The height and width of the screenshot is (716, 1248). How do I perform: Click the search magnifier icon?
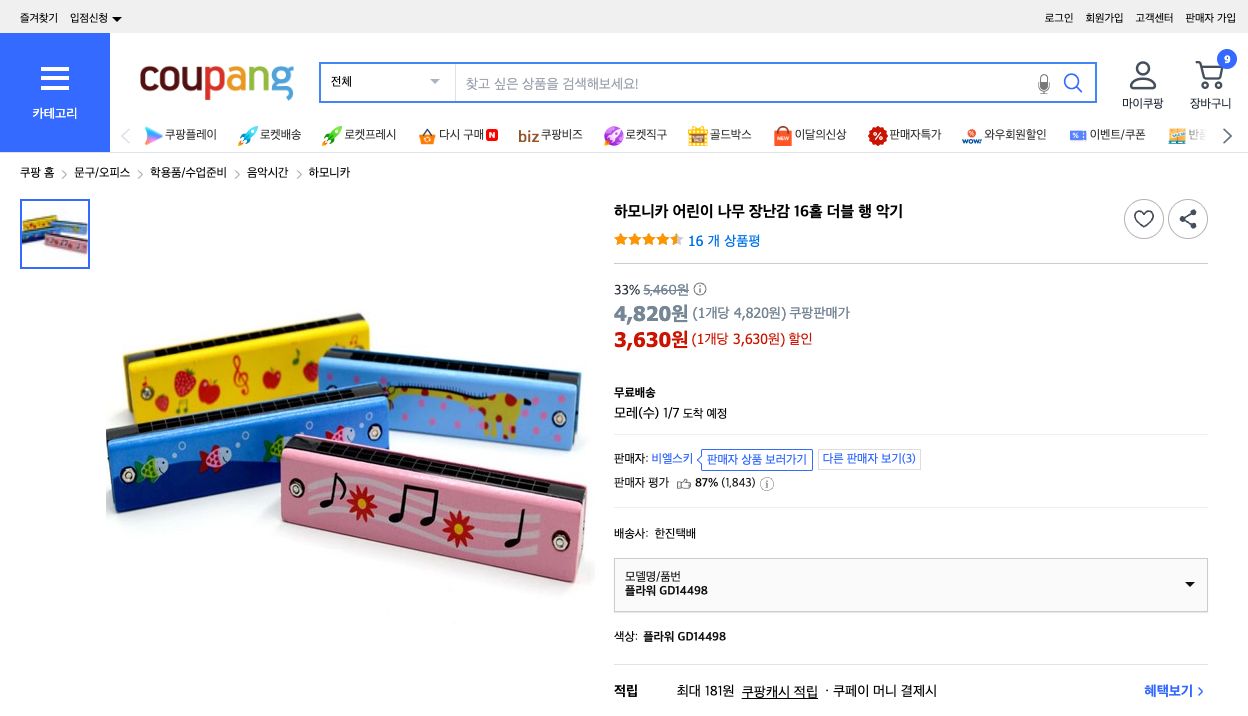pyautogui.click(x=1073, y=83)
